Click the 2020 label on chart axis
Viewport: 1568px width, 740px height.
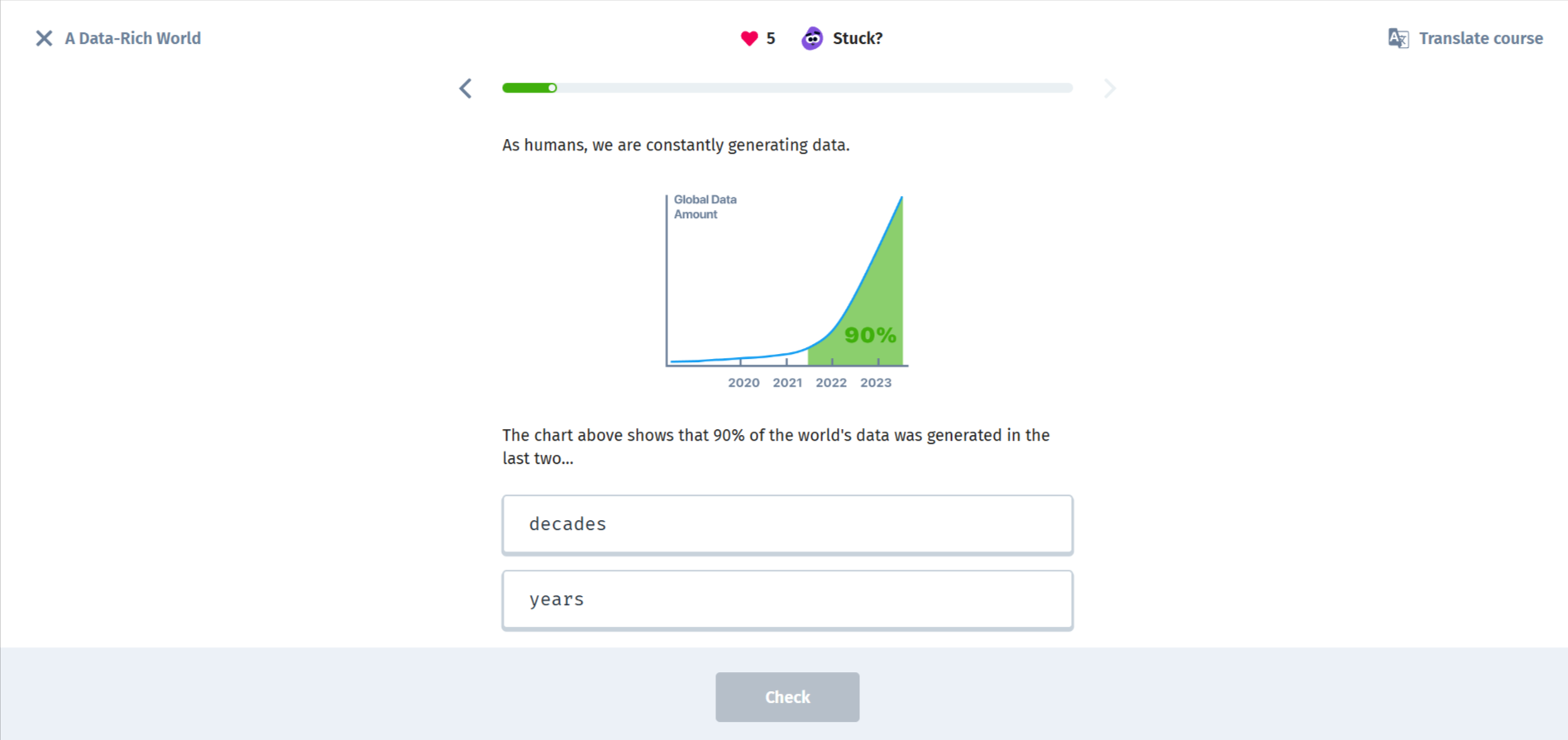(x=743, y=383)
